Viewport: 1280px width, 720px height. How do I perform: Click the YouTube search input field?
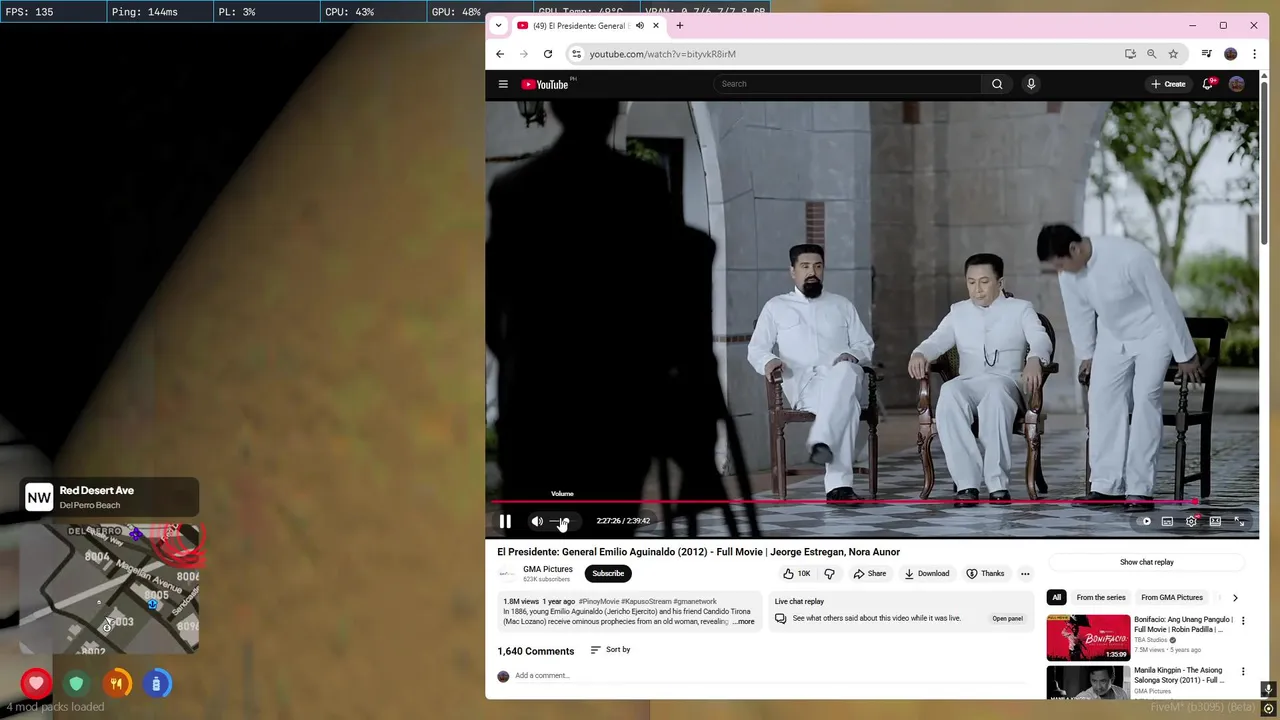[x=848, y=84]
